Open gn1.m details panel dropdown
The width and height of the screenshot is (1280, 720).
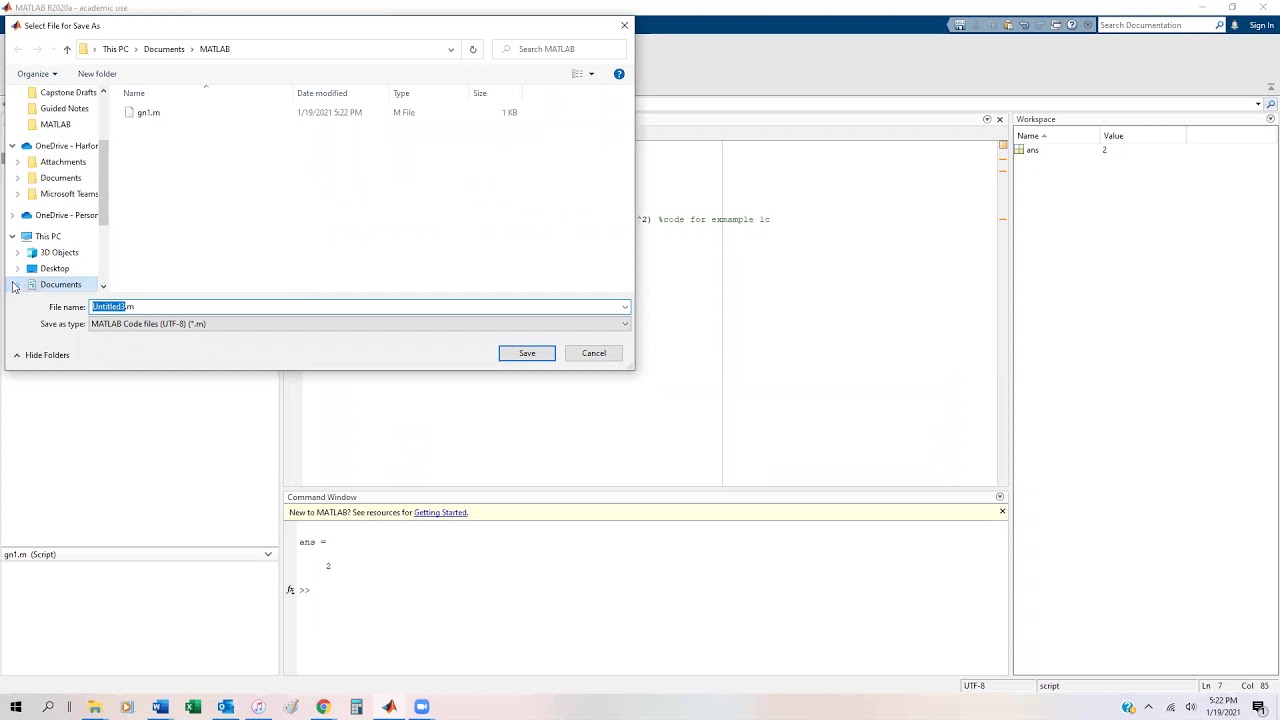coord(268,554)
